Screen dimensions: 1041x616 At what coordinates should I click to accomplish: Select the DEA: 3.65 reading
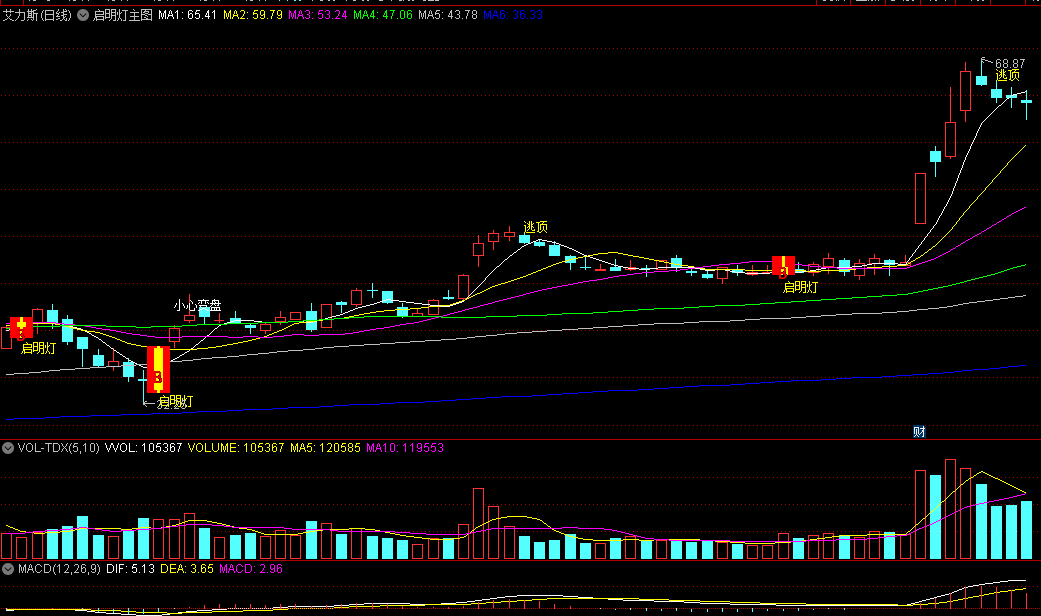[x=187, y=569]
